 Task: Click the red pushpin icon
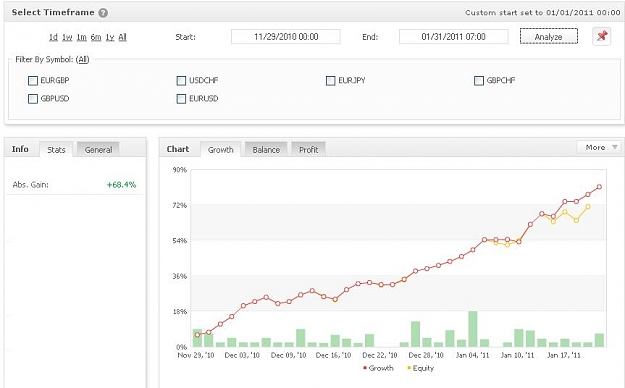(x=601, y=36)
